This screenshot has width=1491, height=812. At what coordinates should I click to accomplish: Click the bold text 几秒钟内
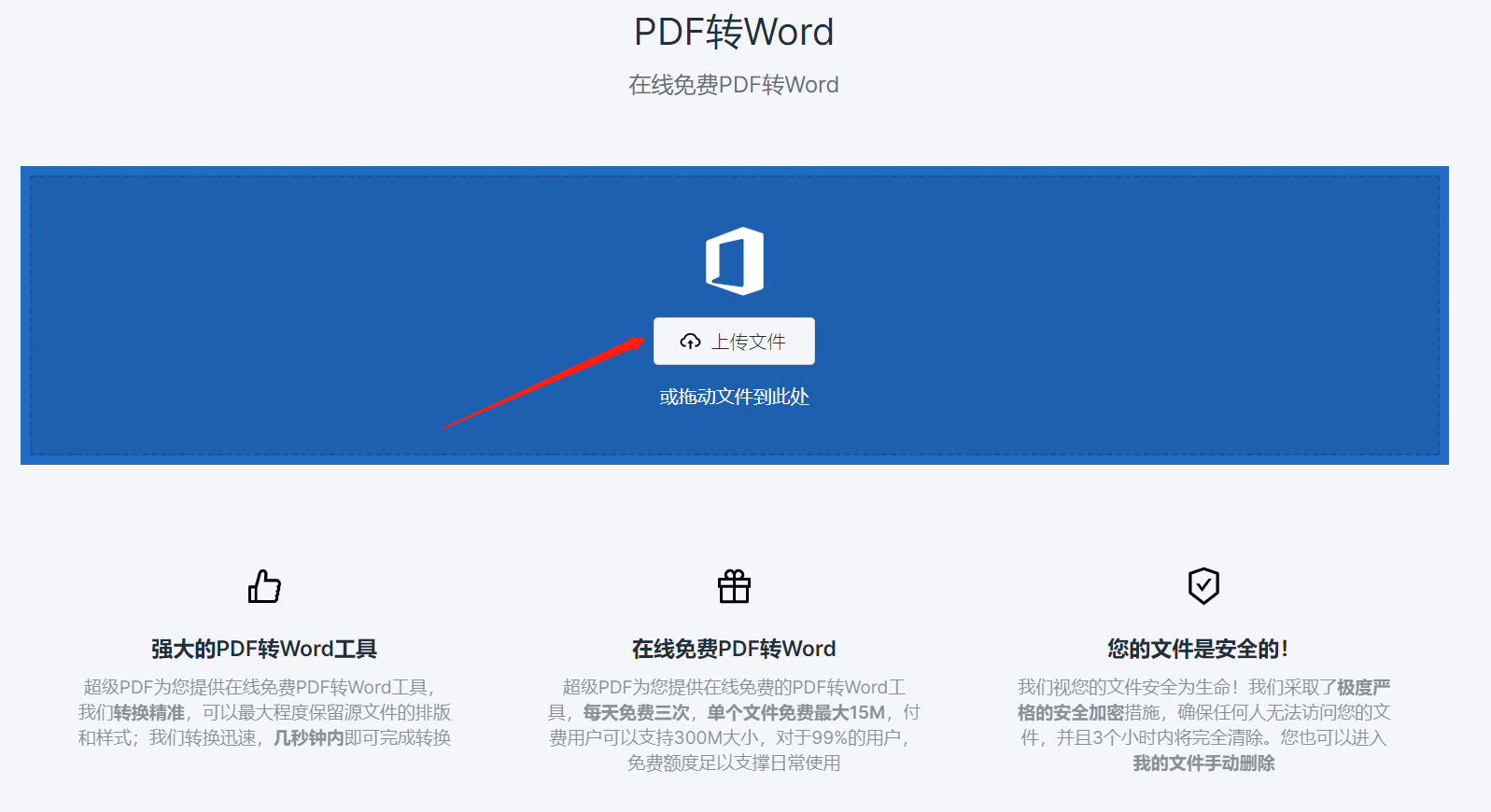pos(309,738)
